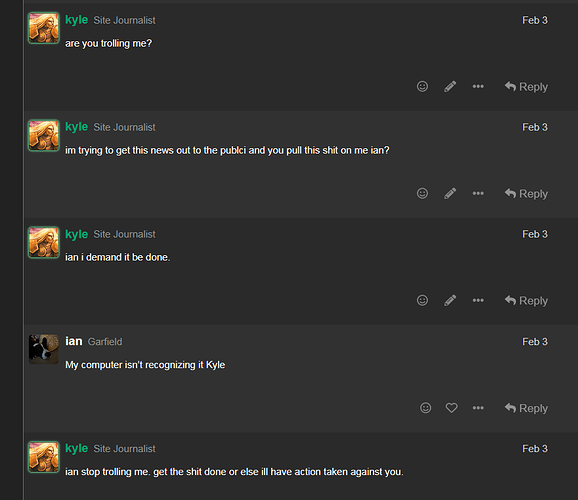
Task: Open ellipsis menu on ian's post
Action: pyautogui.click(x=478, y=408)
